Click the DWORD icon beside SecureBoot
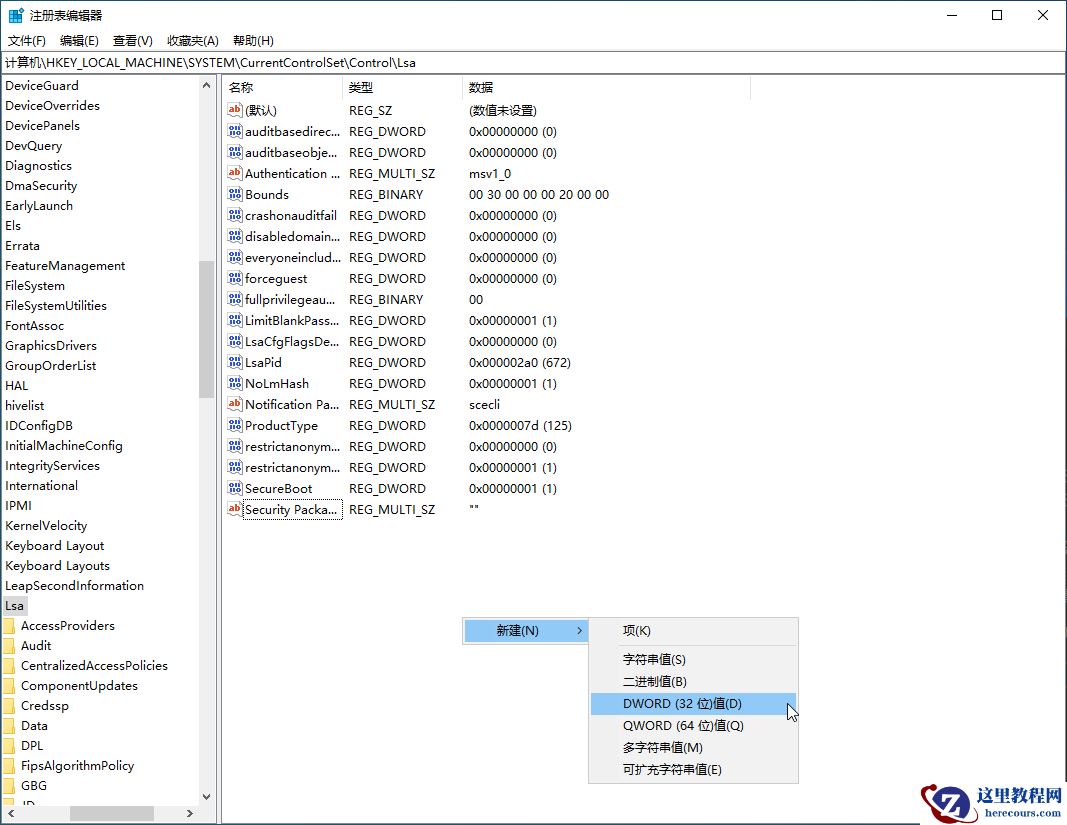Screen dimensions: 1067x825 232,488
